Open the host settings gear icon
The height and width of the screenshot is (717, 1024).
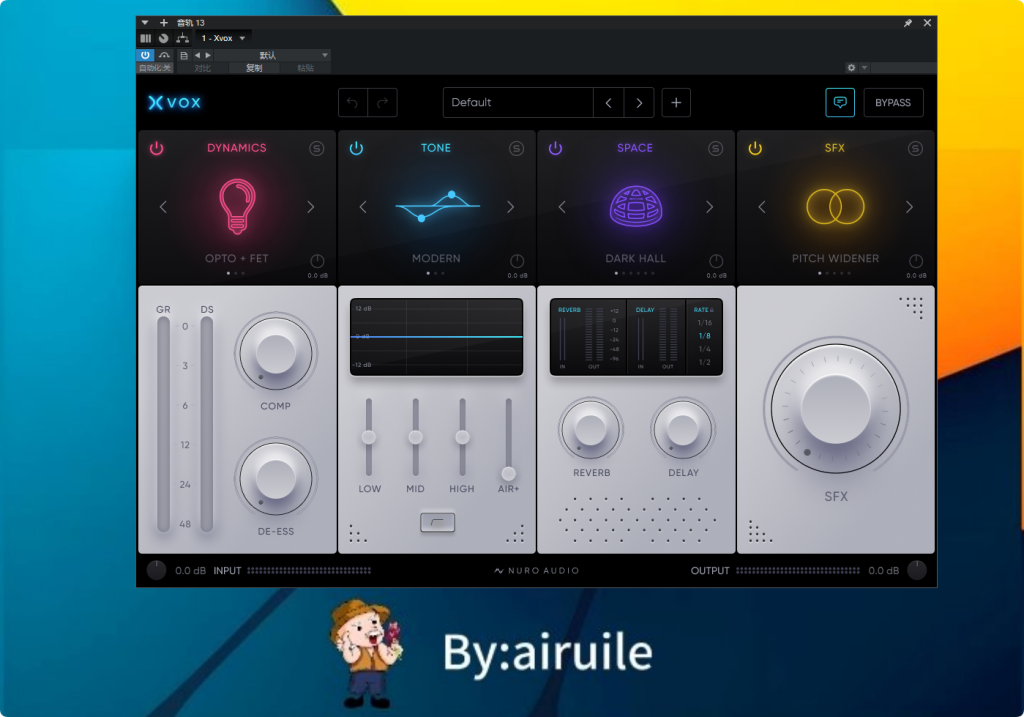pyautogui.click(x=851, y=68)
